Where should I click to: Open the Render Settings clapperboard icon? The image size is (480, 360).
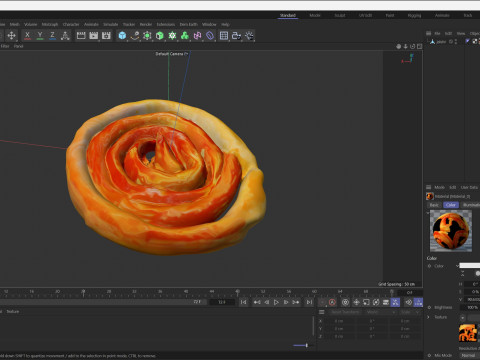click(106, 35)
